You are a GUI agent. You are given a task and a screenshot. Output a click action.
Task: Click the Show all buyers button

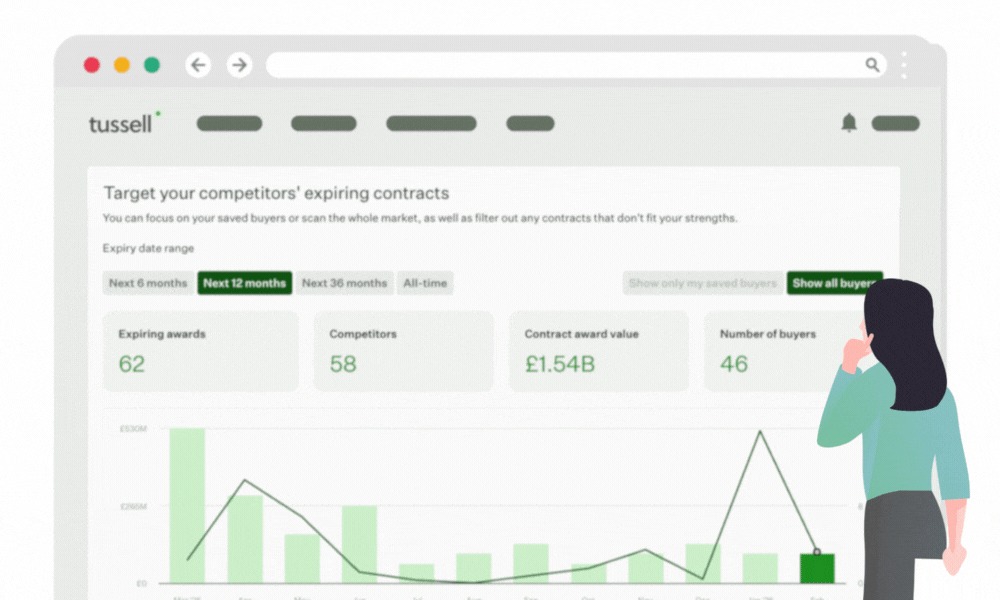point(832,283)
